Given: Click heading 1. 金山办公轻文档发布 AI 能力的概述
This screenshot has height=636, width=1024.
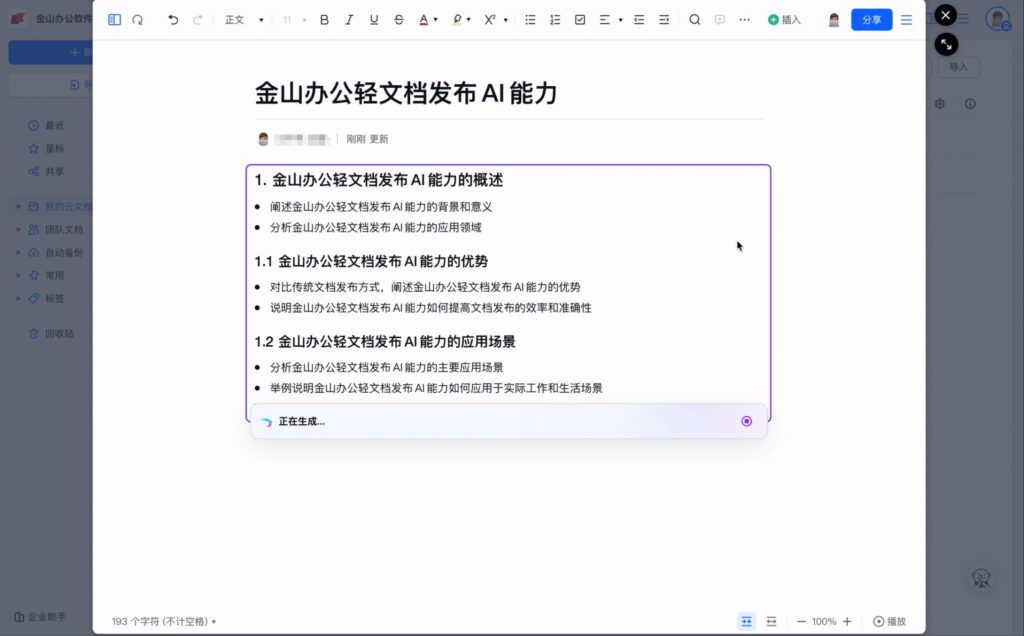Looking at the screenshot, I should pos(379,180).
